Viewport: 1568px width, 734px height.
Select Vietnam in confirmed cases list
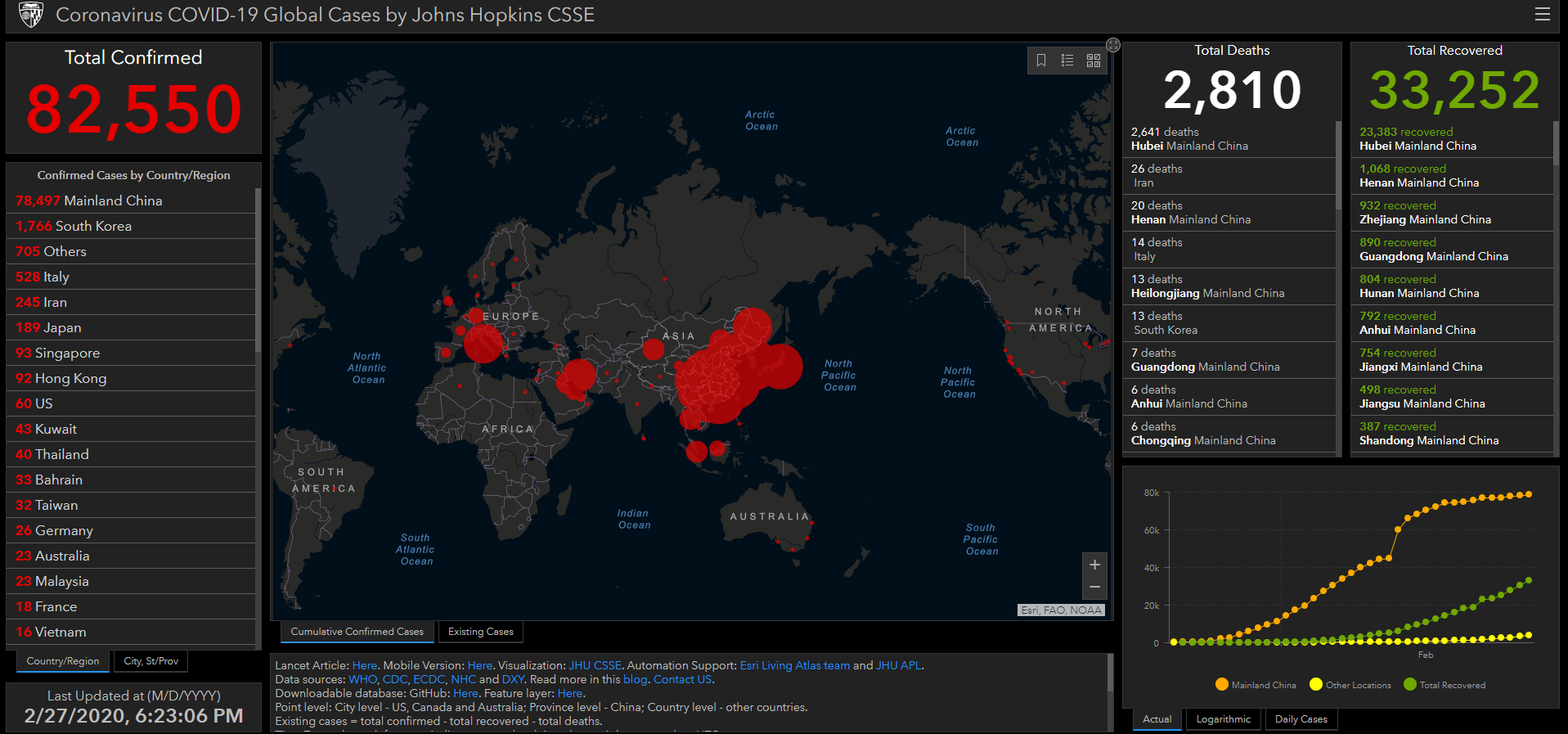(131, 632)
